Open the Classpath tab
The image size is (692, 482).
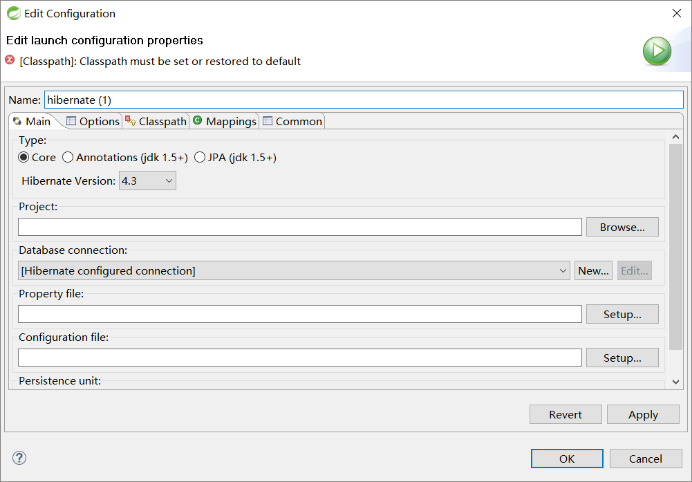tap(156, 121)
